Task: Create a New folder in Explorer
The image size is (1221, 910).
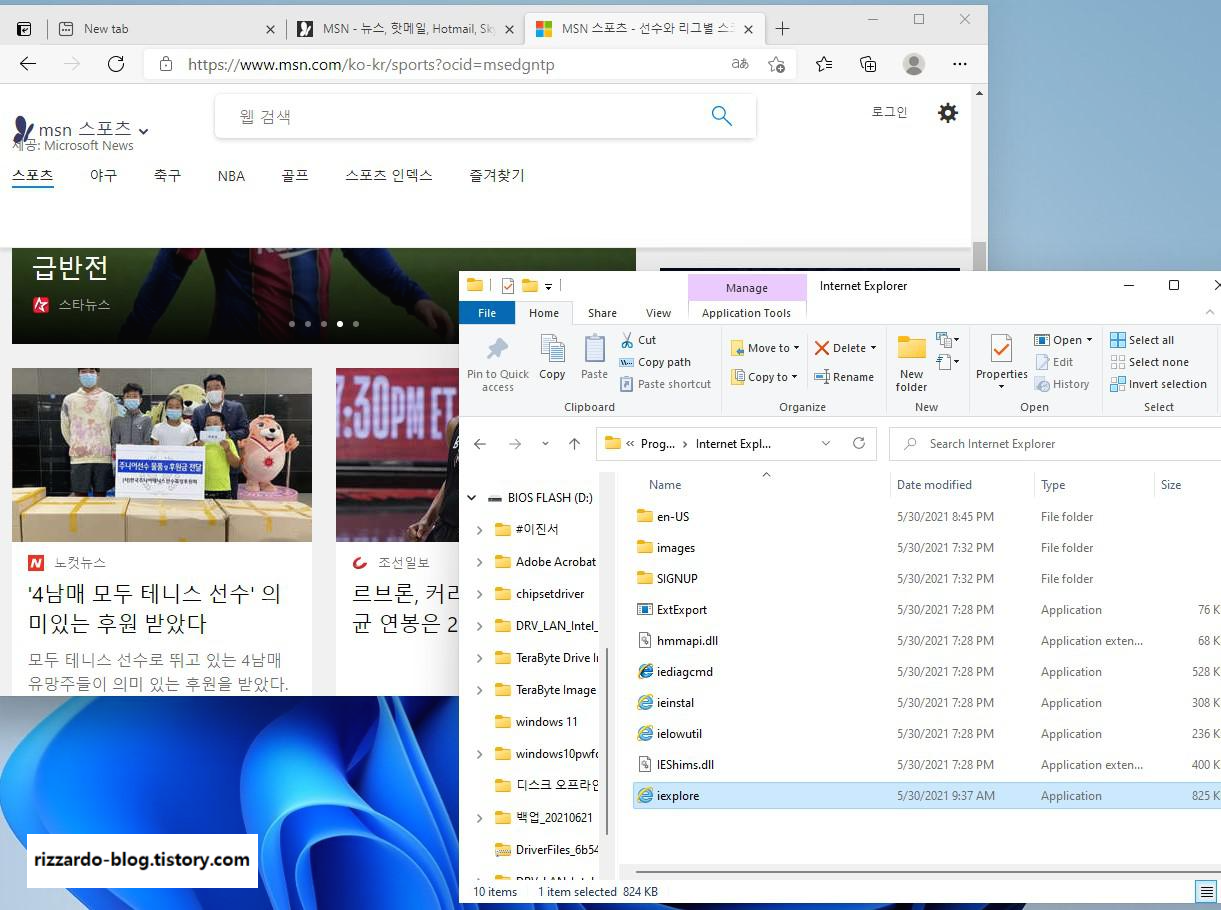Action: click(x=911, y=364)
